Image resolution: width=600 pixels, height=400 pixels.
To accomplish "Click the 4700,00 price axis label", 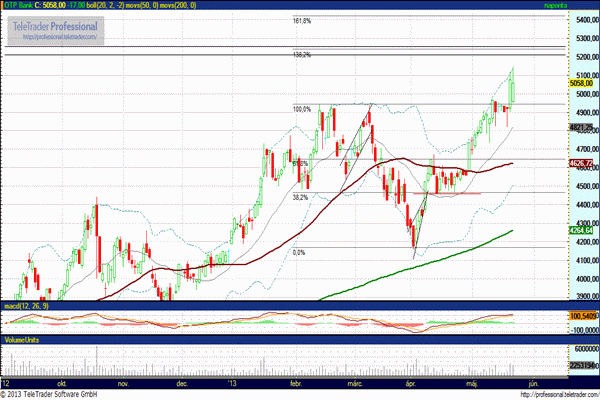I will click(x=587, y=149).
